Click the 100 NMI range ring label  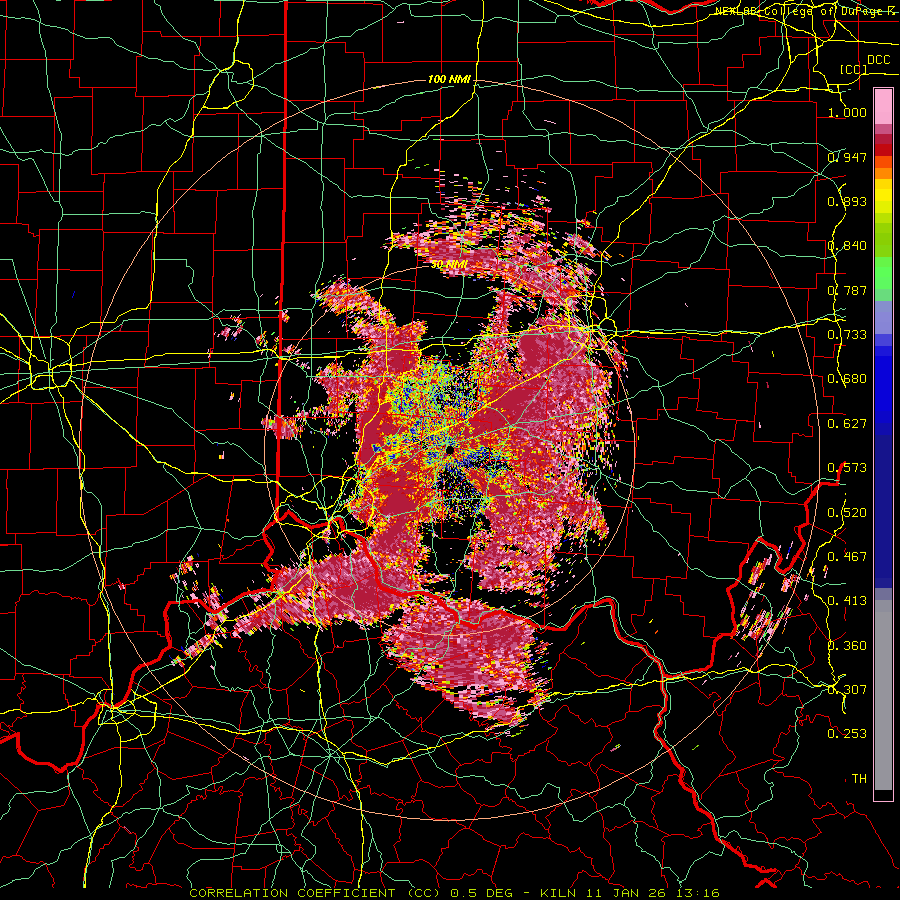[x=449, y=79]
